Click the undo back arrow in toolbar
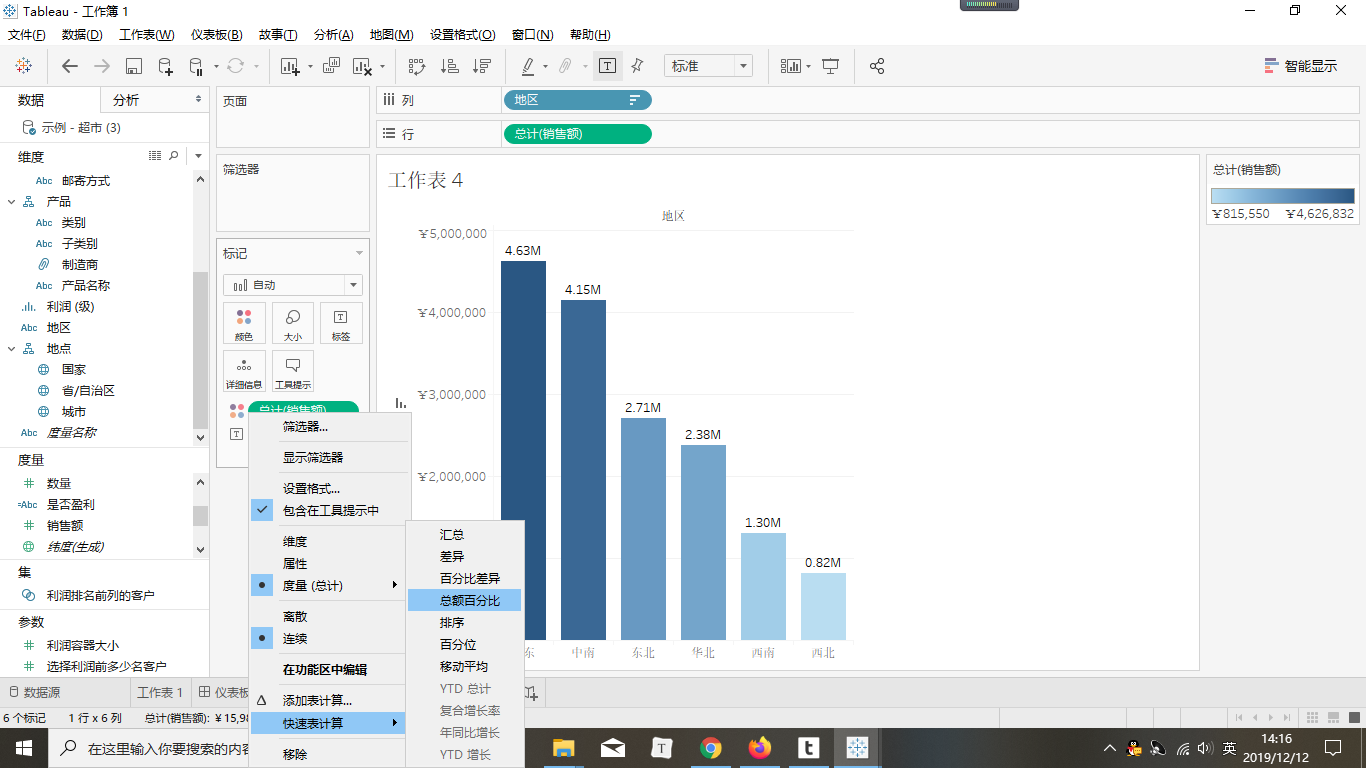Screen dimensions: 1366x768 [70, 66]
